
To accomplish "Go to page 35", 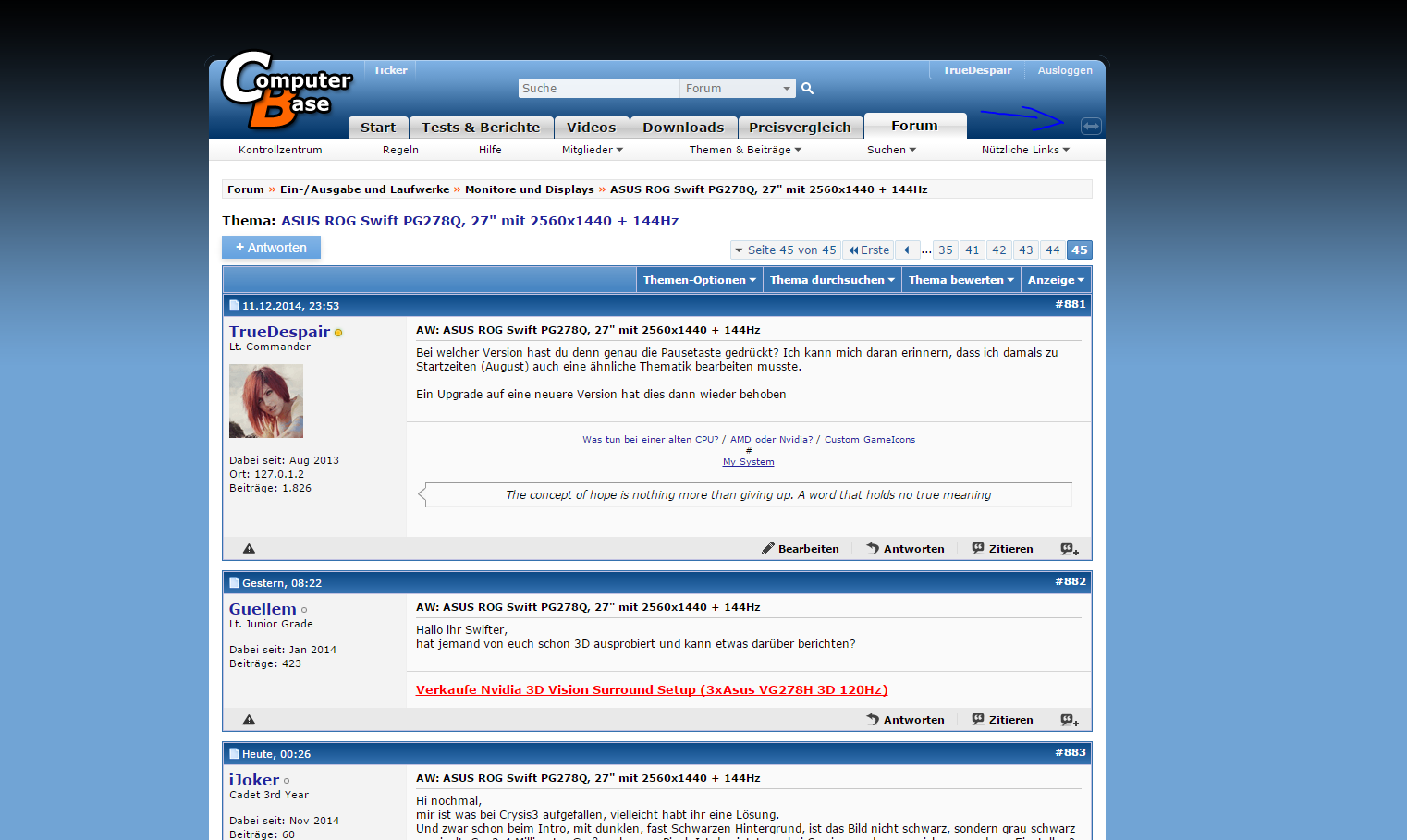I will tap(945, 250).
